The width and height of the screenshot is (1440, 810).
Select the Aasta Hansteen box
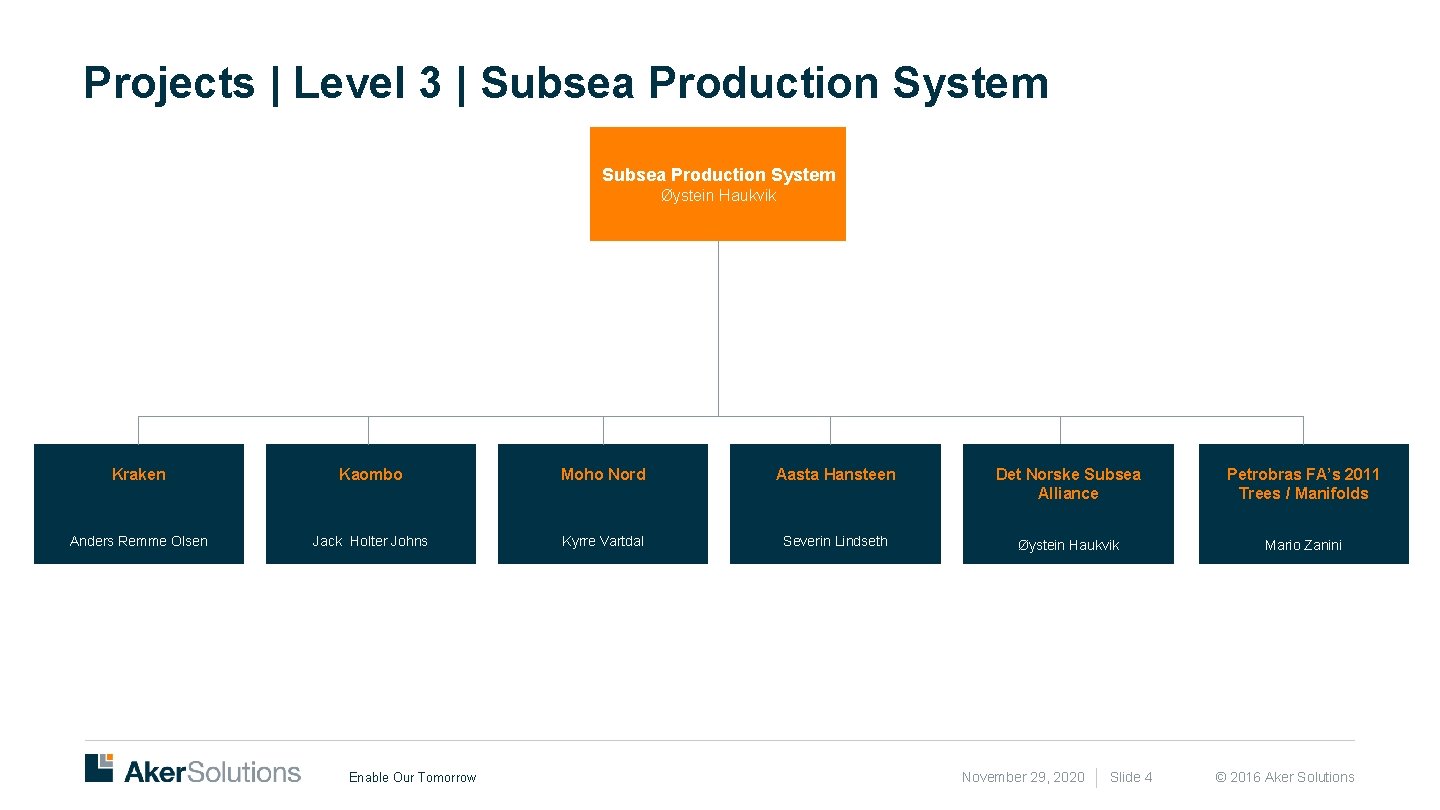pos(835,504)
